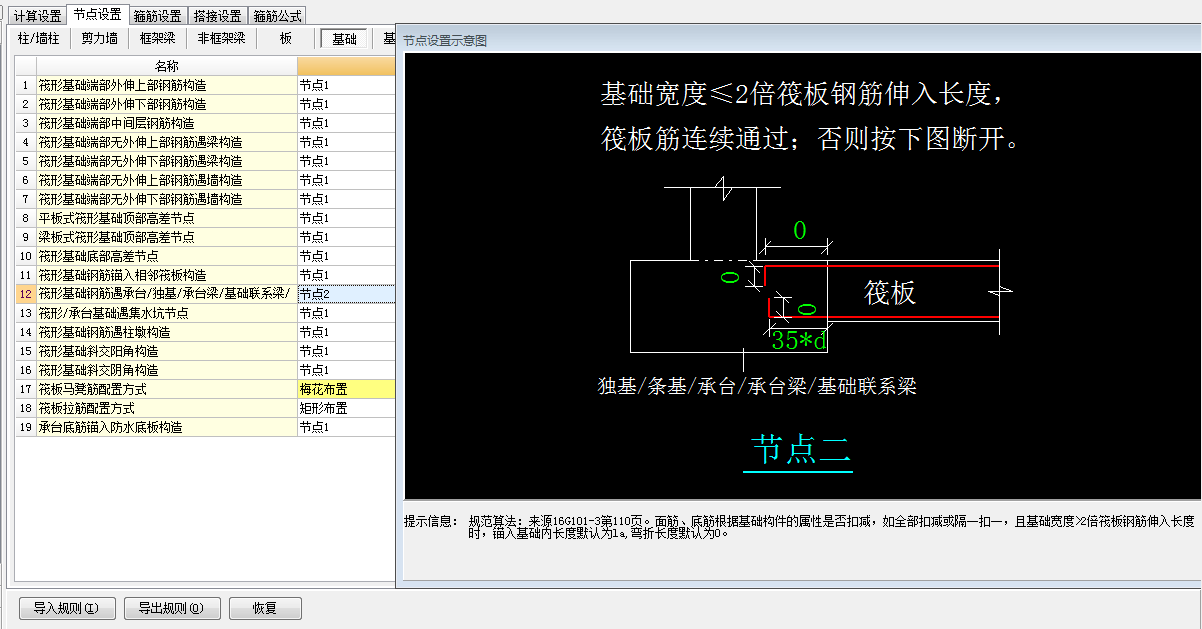Switch to the 计算设置 tab
This screenshot has width=1202, height=629.
[x=37, y=16]
